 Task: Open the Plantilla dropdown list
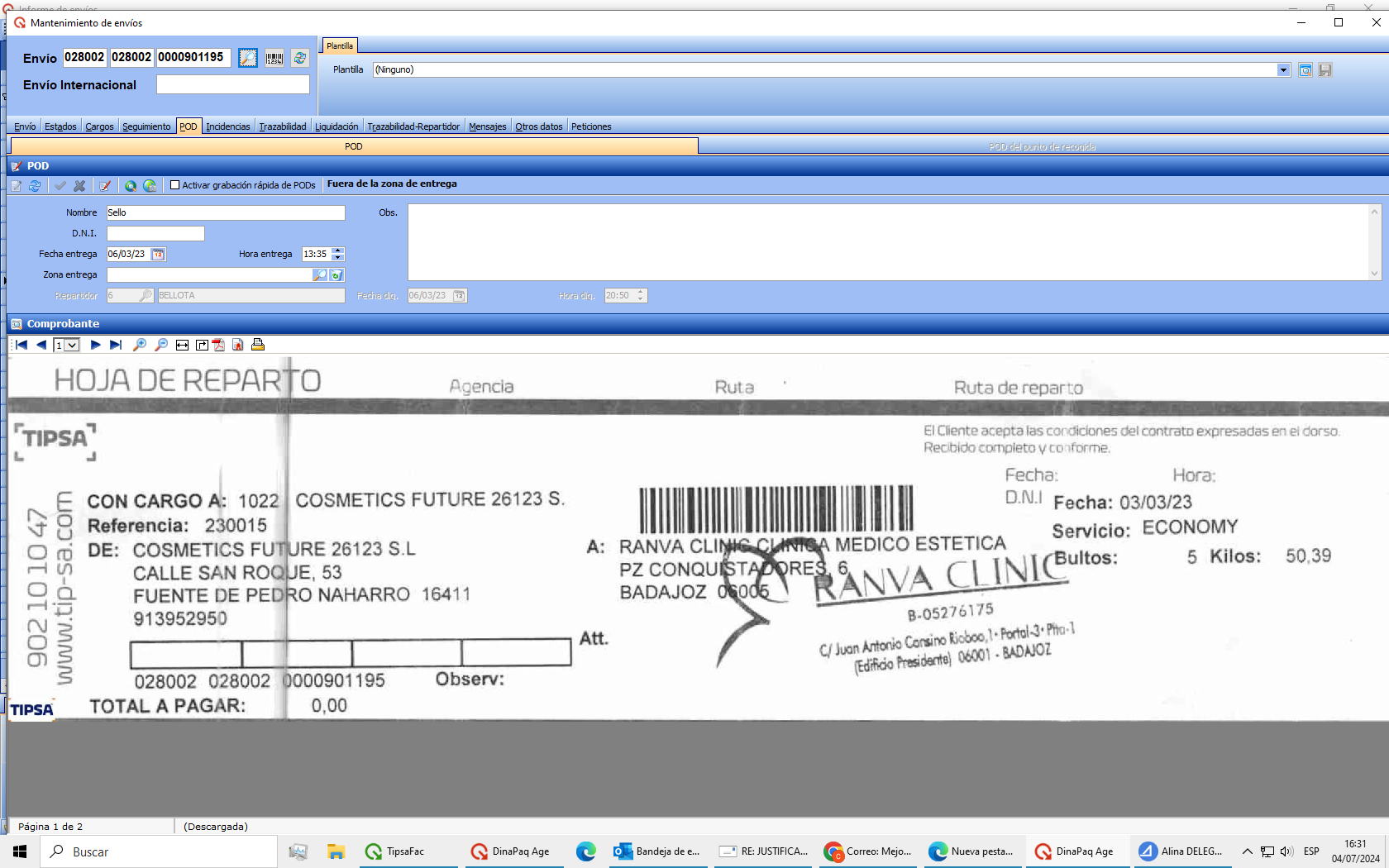pyautogui.click(x=1283, y=70)
